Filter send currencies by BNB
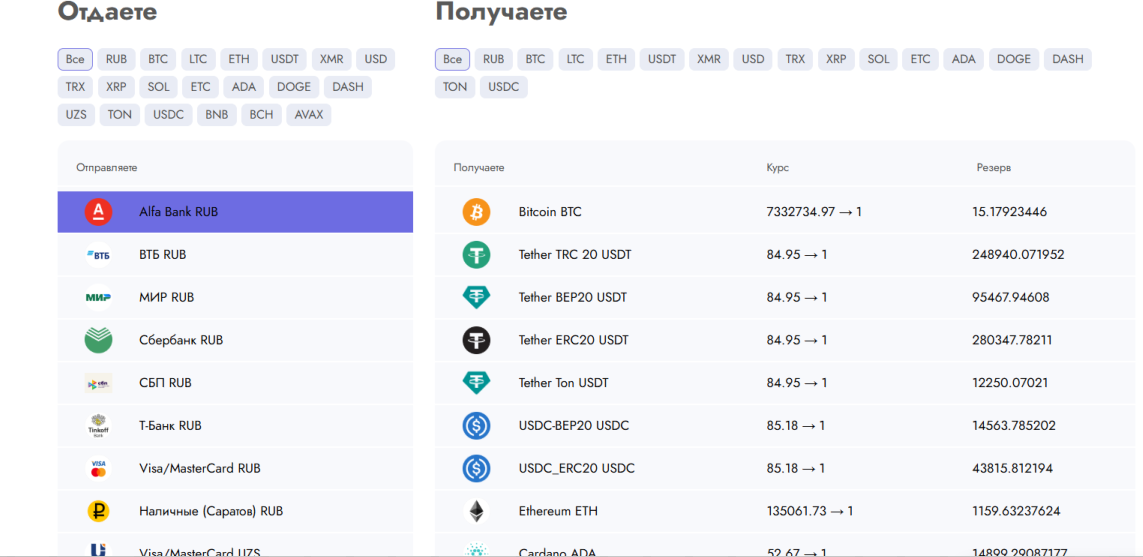The height and width of the screenshot is (557, 1143). click(216, 114)
